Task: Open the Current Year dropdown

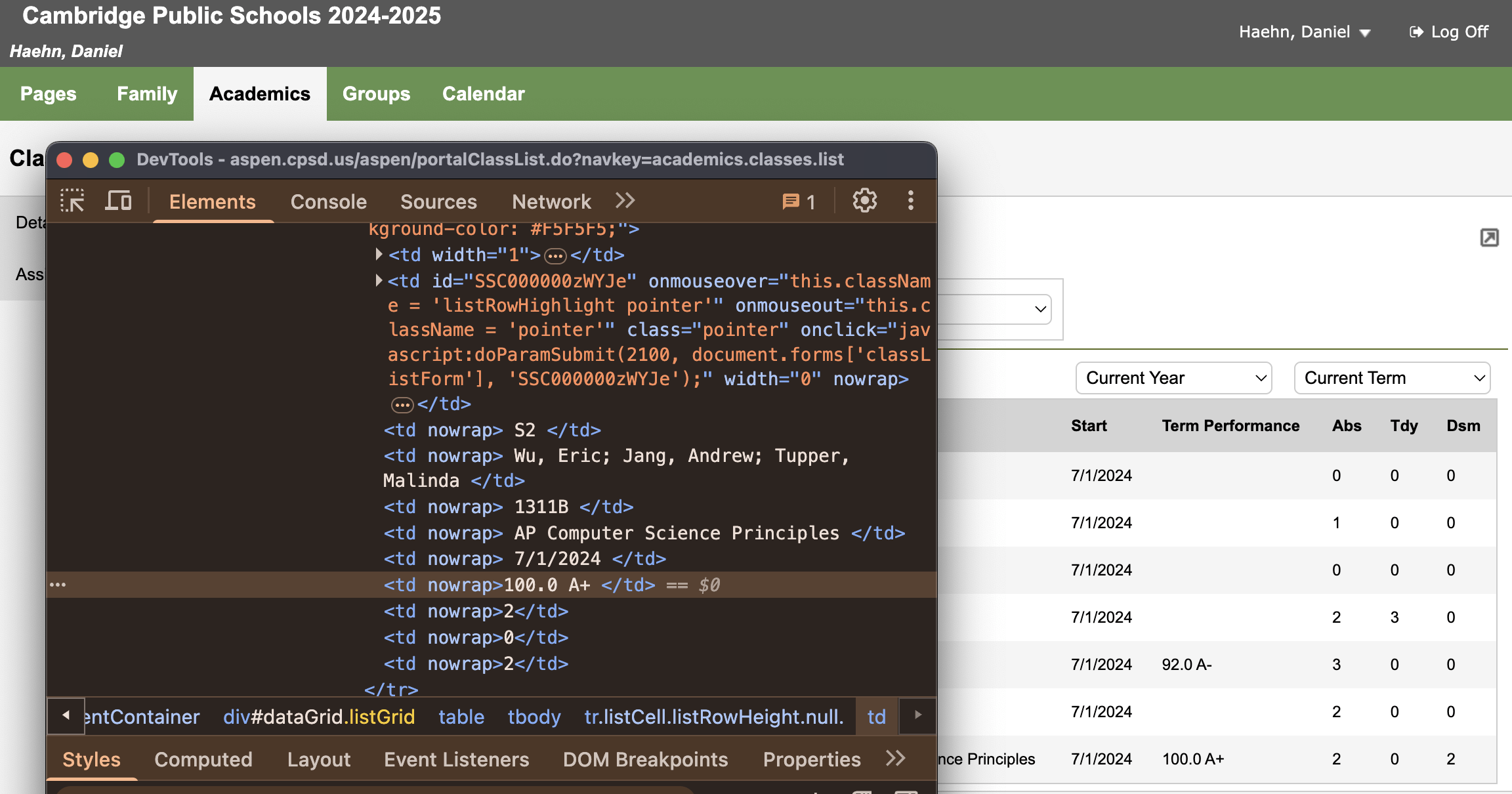Action: [1173, 378]
